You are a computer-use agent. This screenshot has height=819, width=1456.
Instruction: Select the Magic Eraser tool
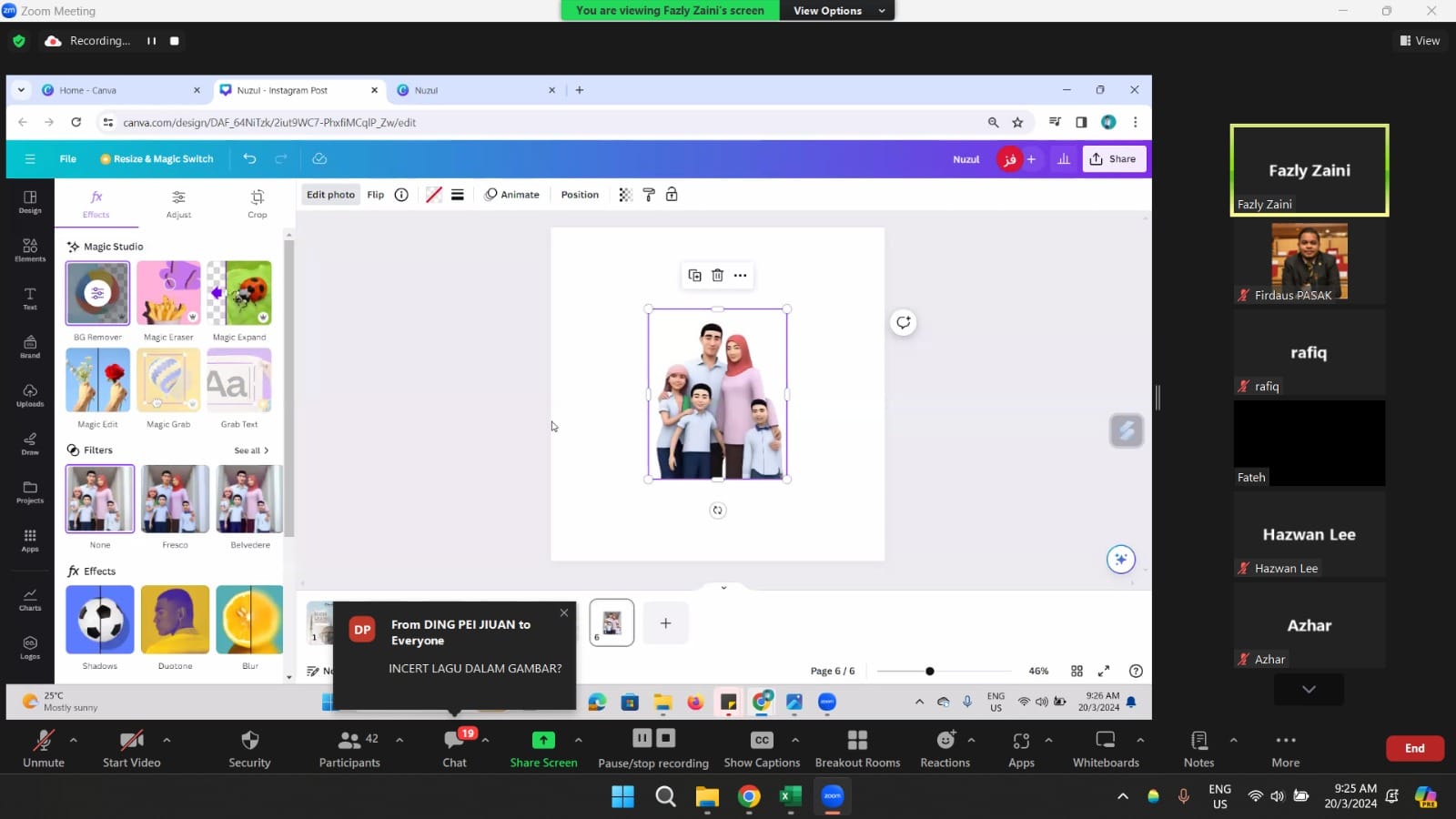tap(168, 293)
